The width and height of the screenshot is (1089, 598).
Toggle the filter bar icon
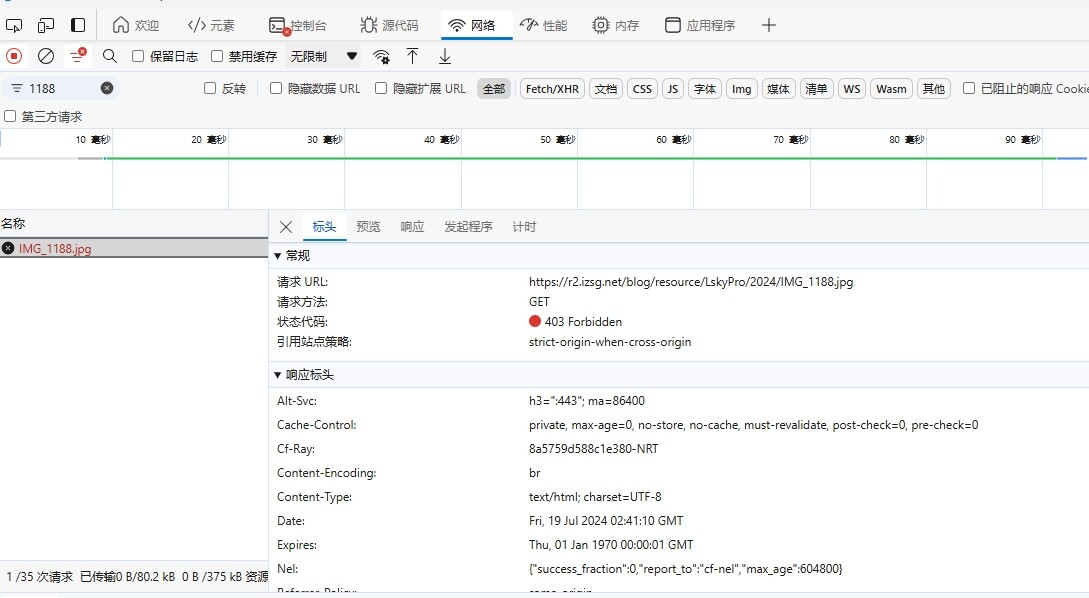coord(78,56)
